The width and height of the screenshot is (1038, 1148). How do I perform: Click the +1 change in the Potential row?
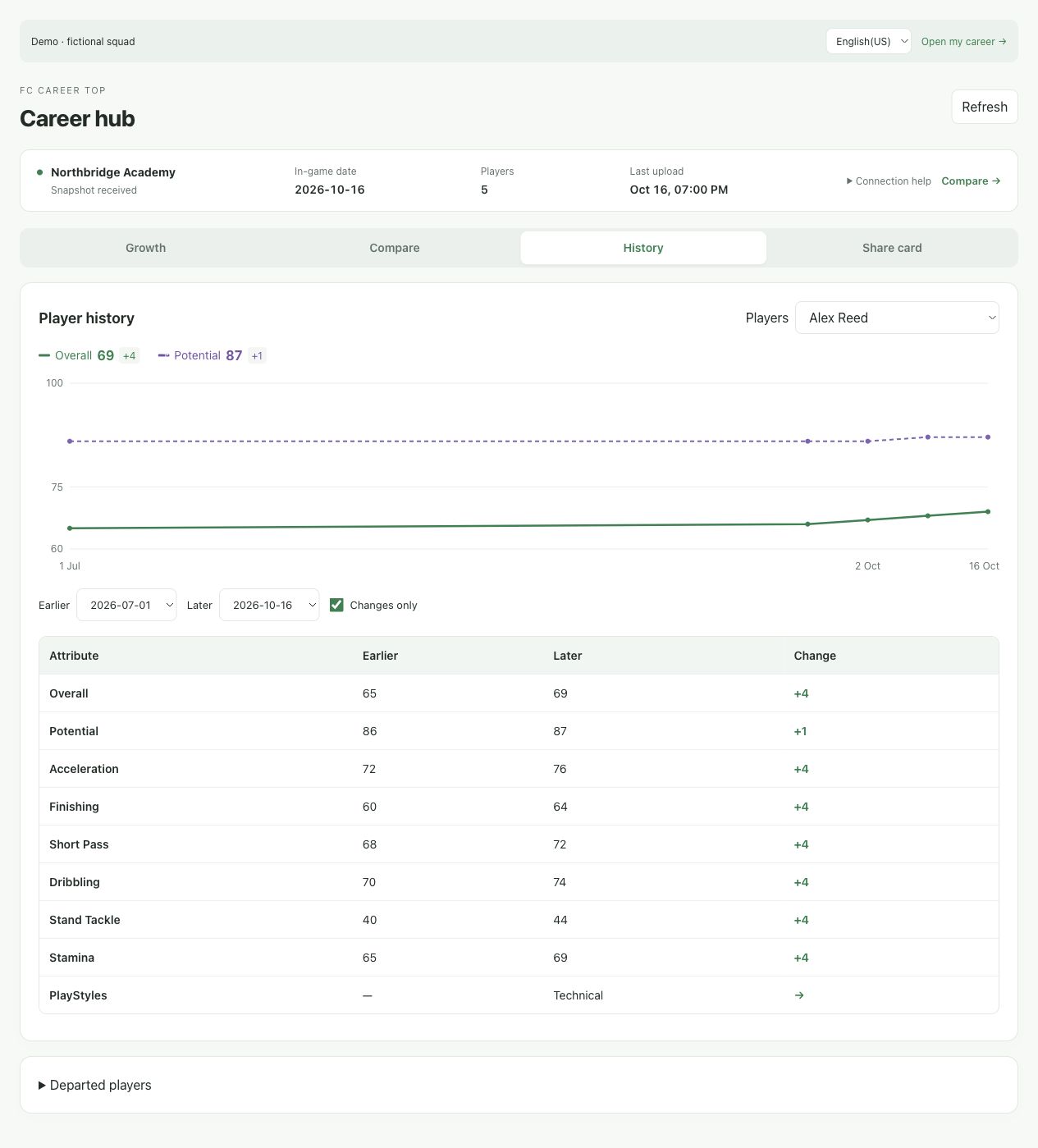(800, 731)
